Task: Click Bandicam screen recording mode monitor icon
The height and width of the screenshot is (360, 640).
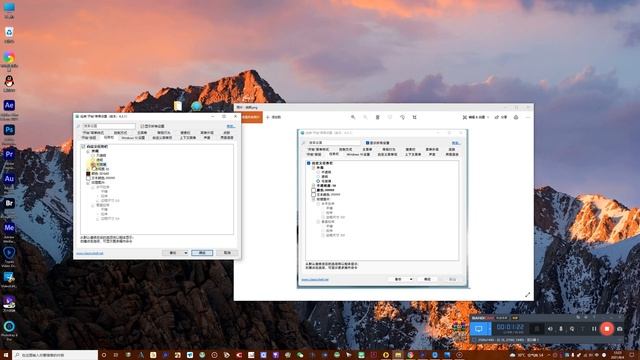Action: [479, 329]
